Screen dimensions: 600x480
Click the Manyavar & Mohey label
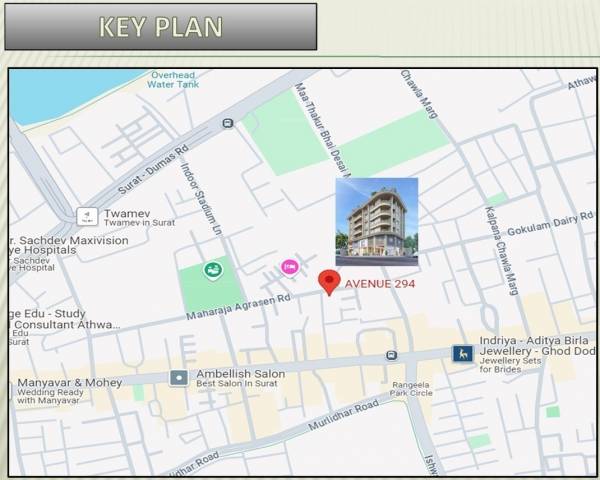coord(70,382)
